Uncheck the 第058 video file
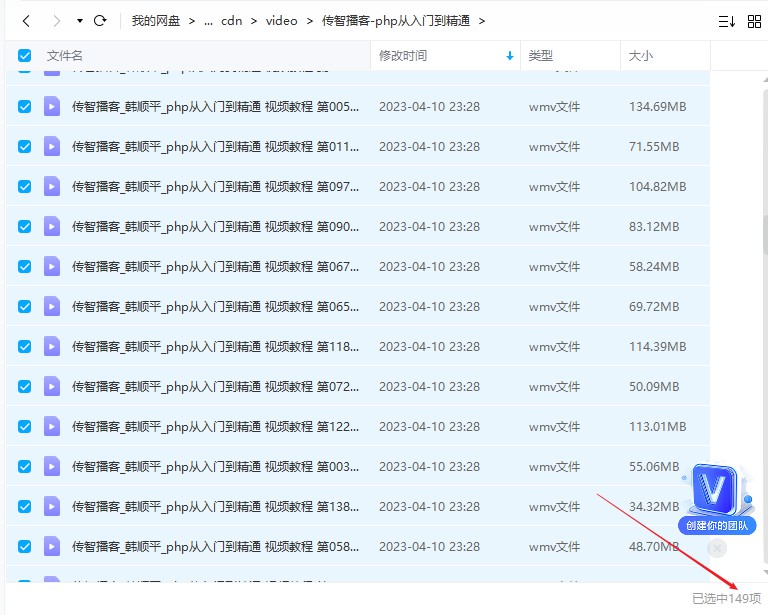The image size is (768, 615). point(24,546)
